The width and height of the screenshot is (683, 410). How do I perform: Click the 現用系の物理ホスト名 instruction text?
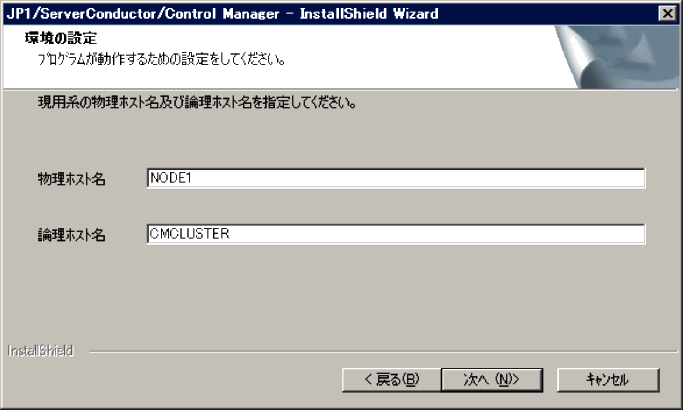point(197,102)
